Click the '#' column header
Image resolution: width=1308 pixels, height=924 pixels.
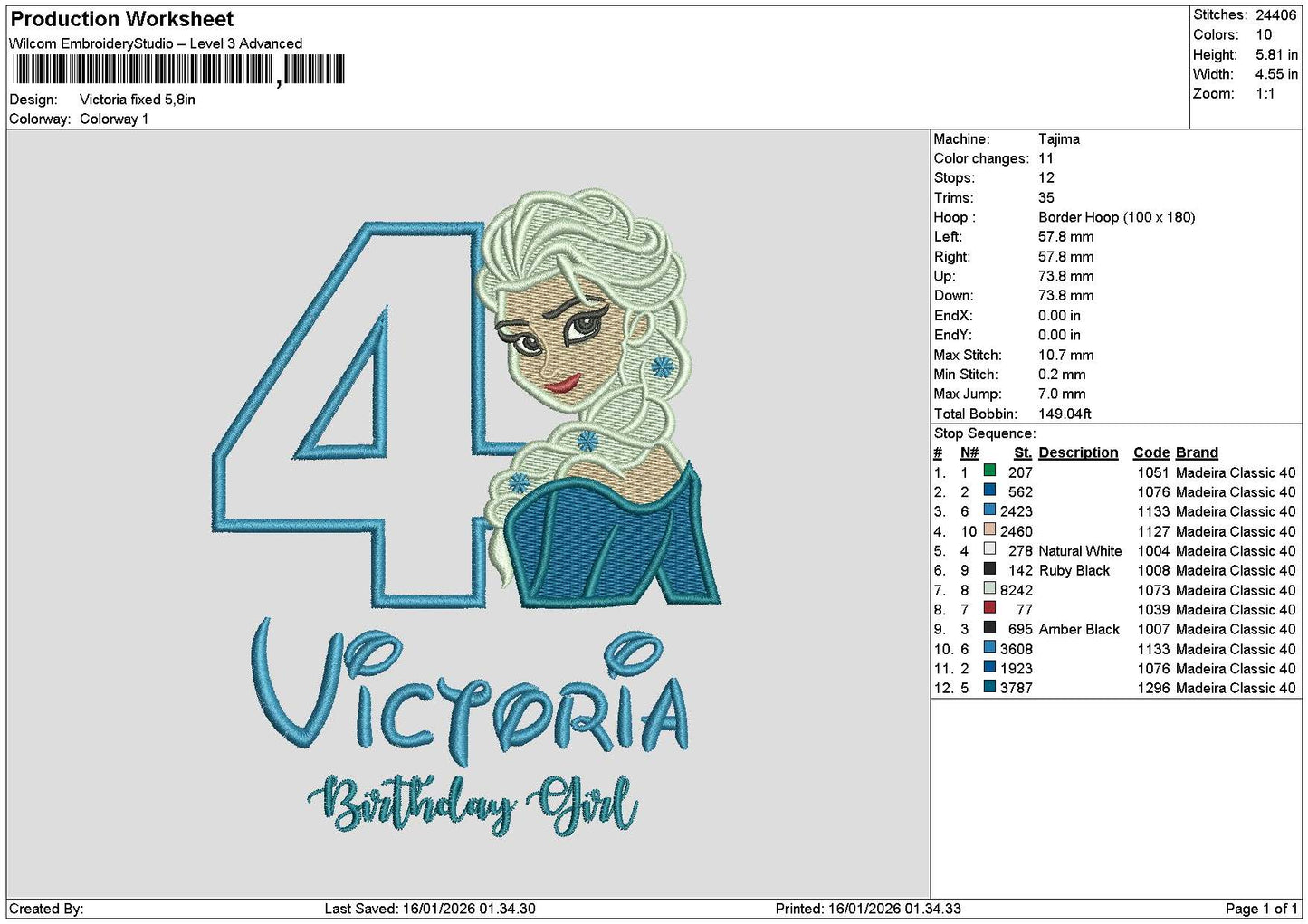[x=938, y=452]
